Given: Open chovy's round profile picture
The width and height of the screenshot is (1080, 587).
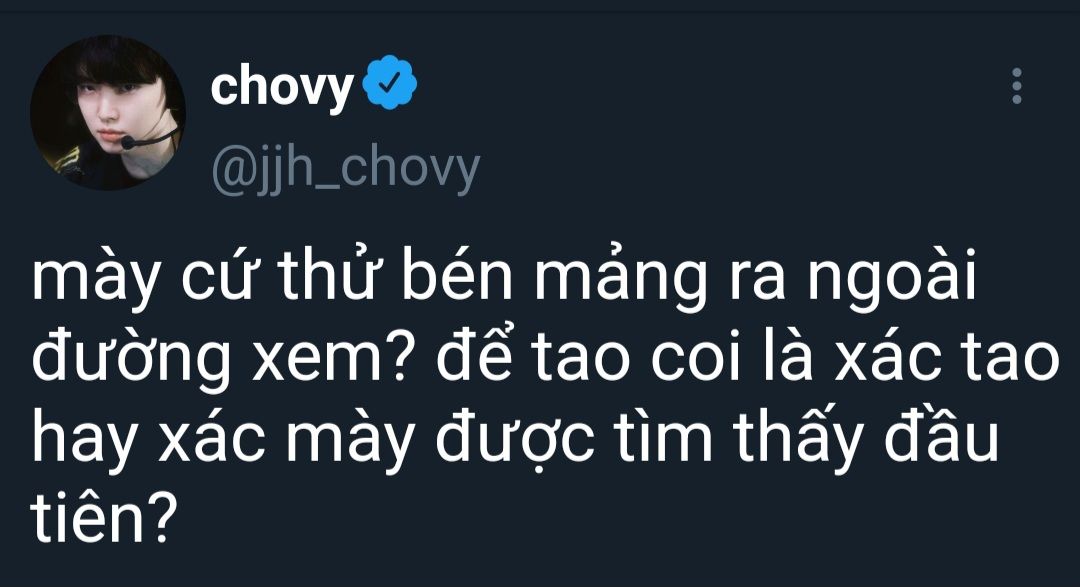Looking at the screenshot, I should pyautogui.click(x=108, y=112).
